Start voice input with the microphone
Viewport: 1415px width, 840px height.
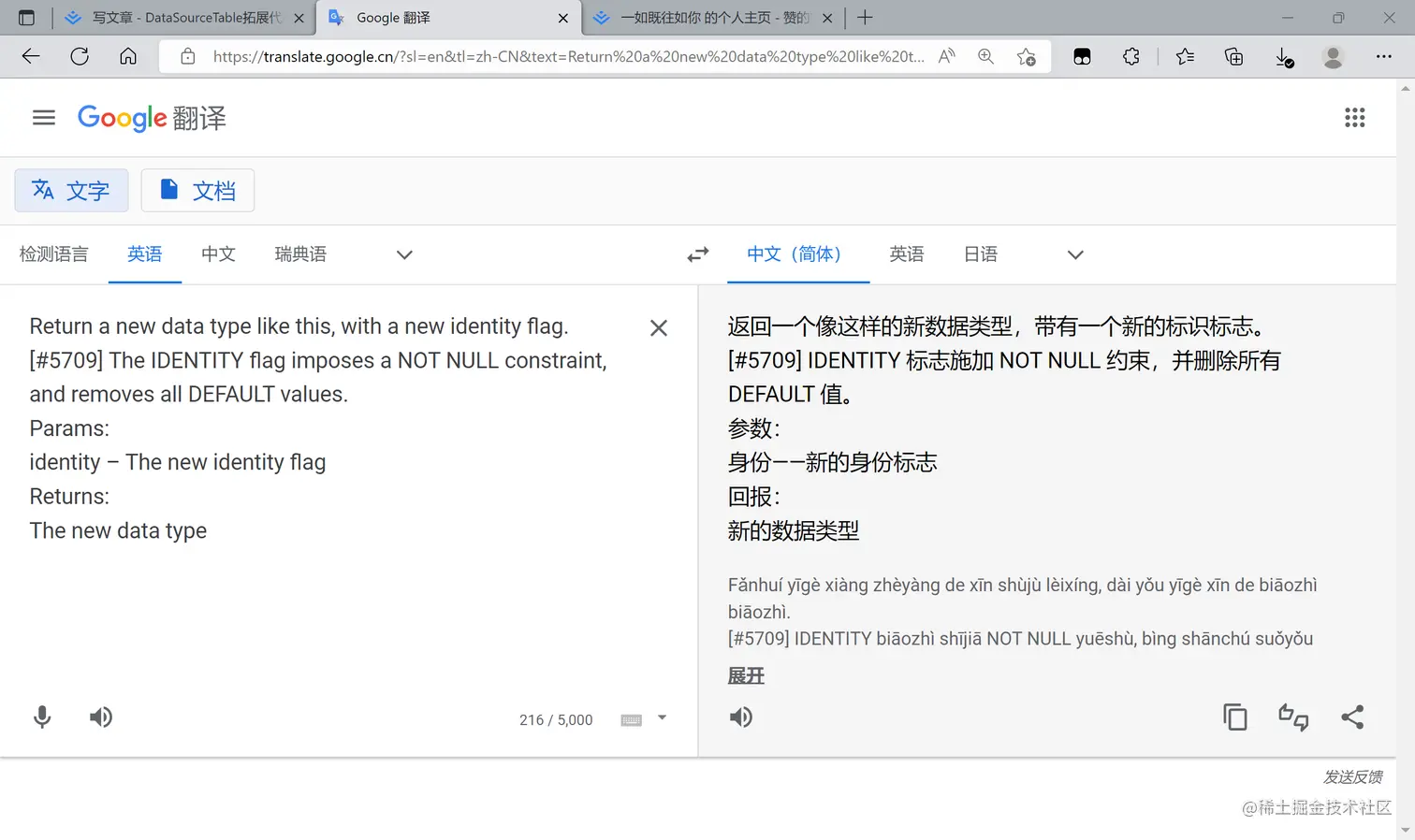click(42, 717)
